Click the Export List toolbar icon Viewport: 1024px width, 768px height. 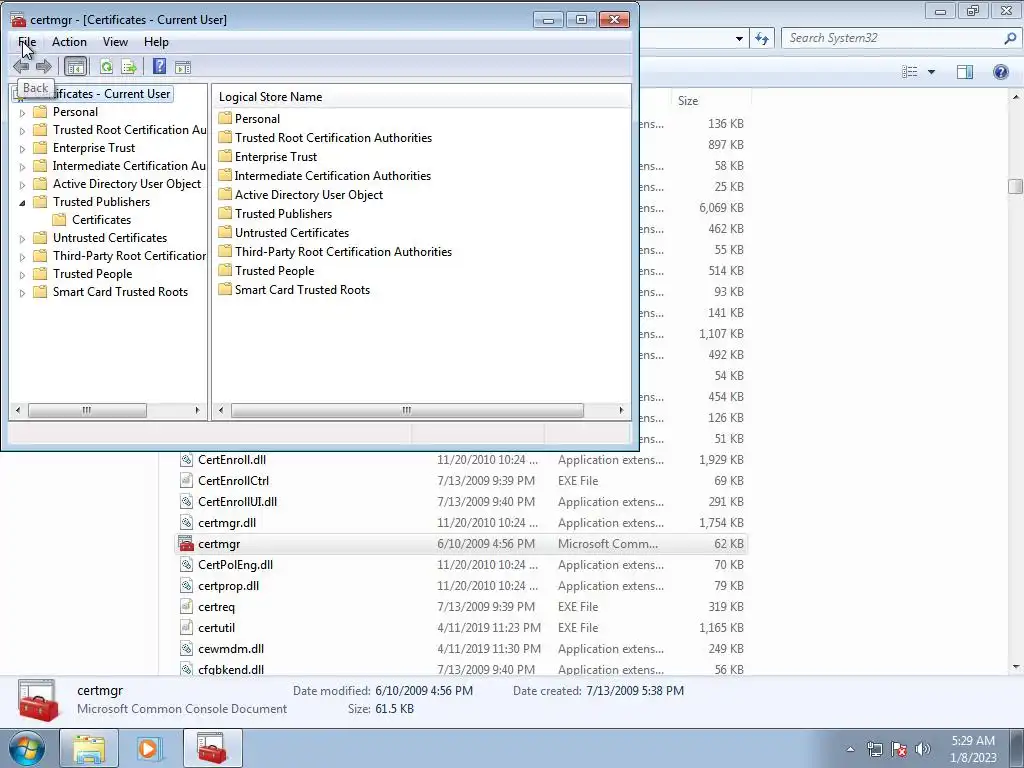click(x=129, y=67)
